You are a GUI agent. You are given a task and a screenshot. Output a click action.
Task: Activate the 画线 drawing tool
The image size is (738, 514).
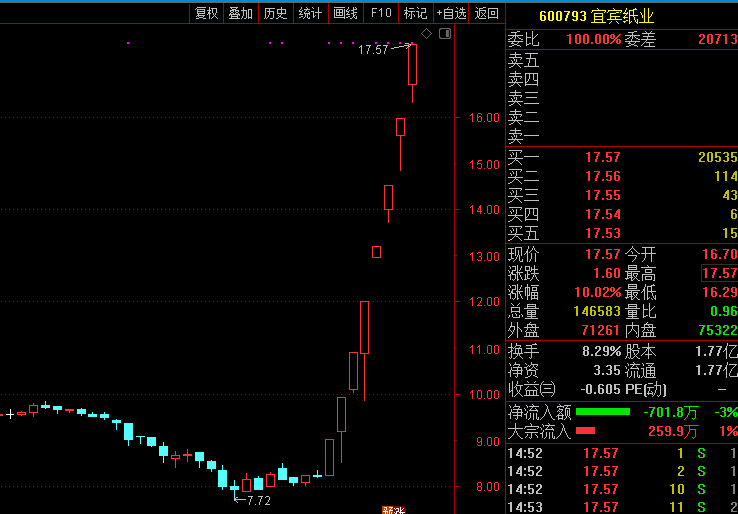click(x=345, y=13)
